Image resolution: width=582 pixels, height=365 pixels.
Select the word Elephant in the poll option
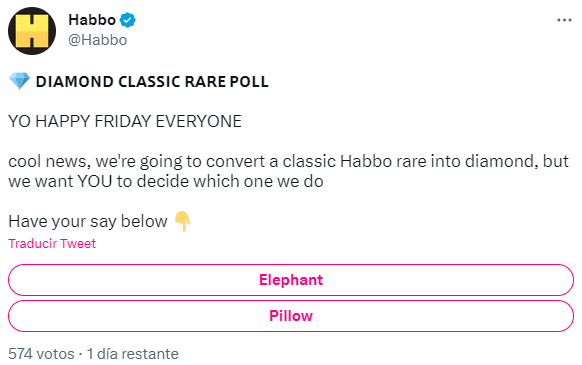click(291, 280)
